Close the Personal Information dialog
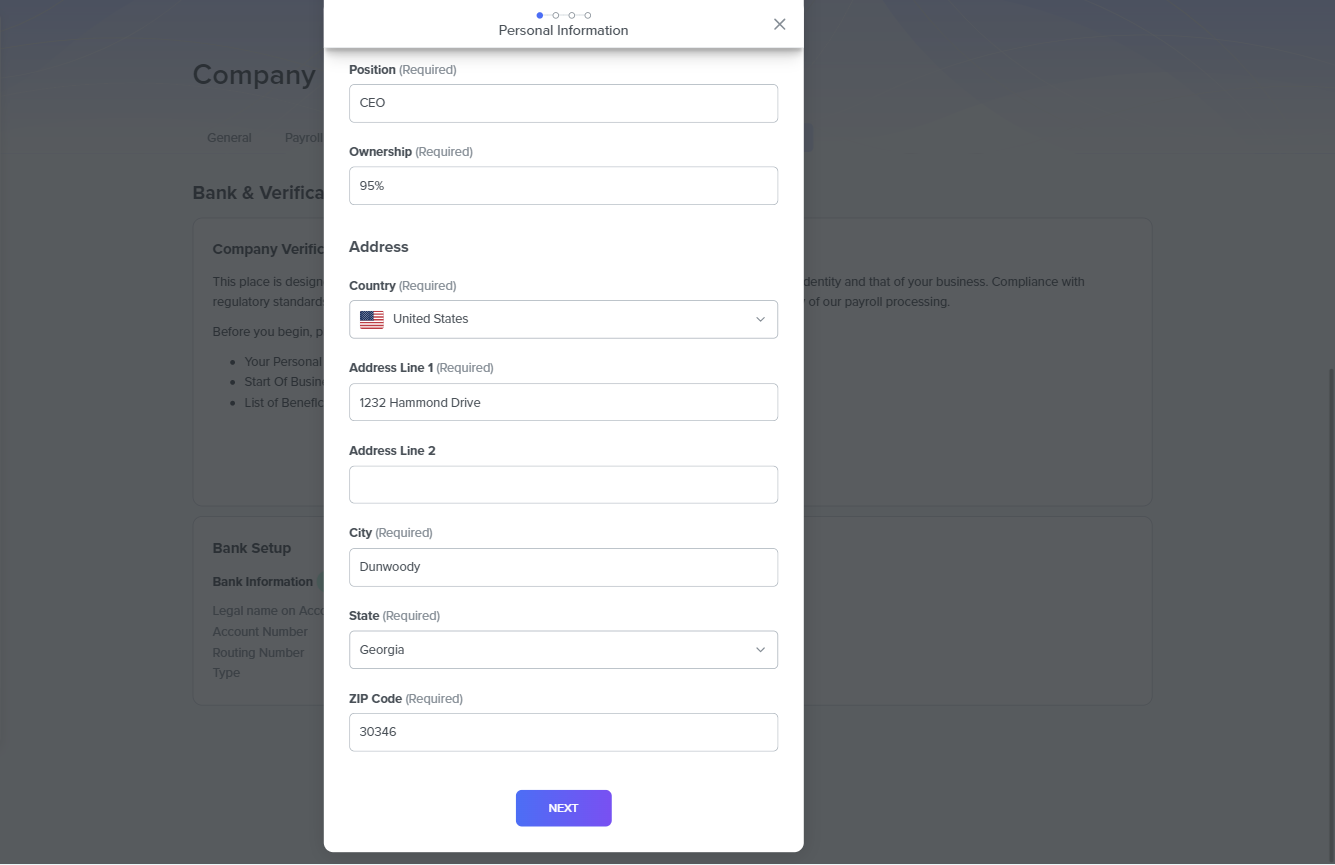 tap(780, 24)
